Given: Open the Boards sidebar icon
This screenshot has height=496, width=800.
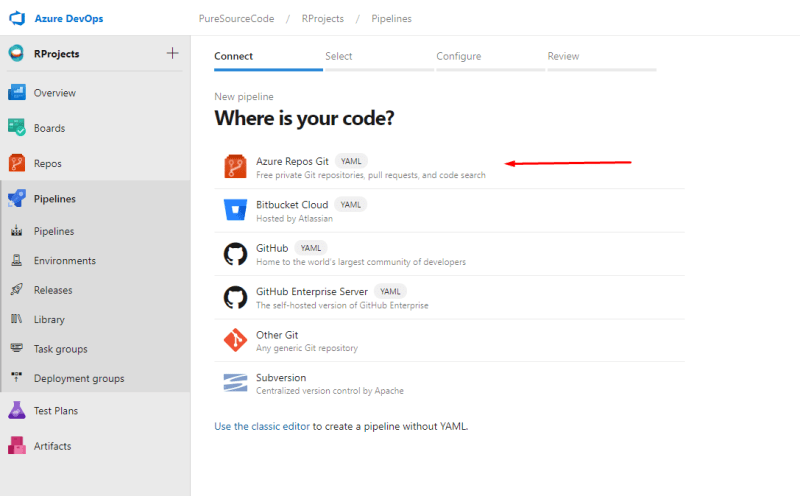Looking at the screenshot, I should [17, 128].
